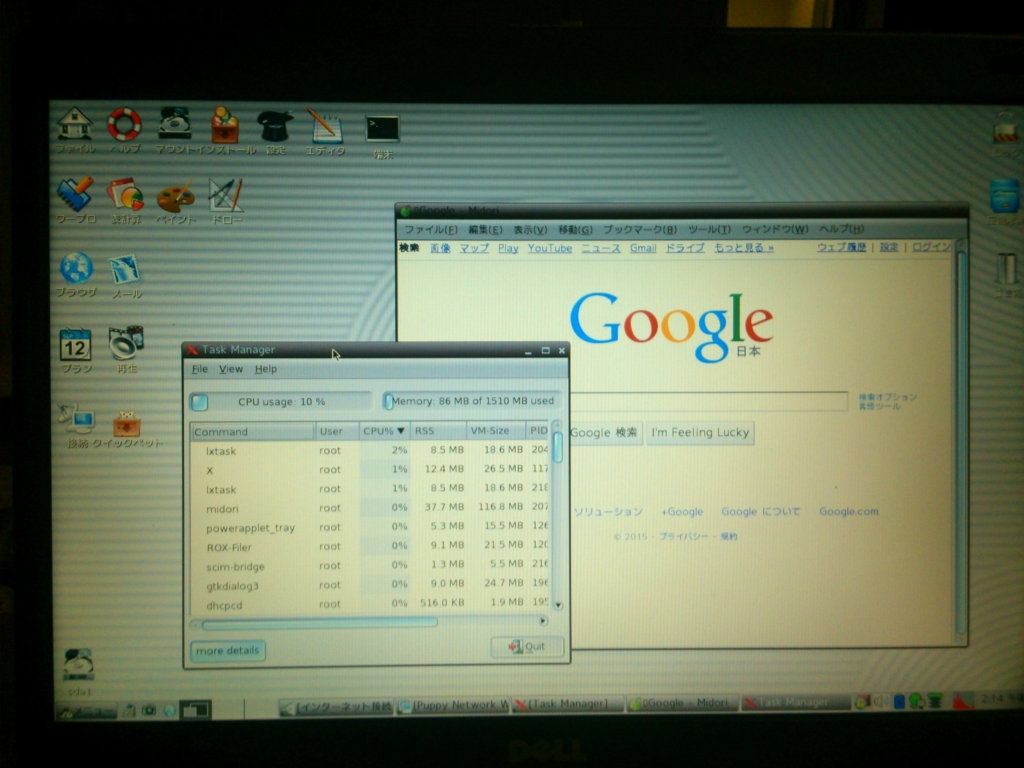Open the 設定 top hat icon
The image size is (1024, 768).
(x=275, y=125)
